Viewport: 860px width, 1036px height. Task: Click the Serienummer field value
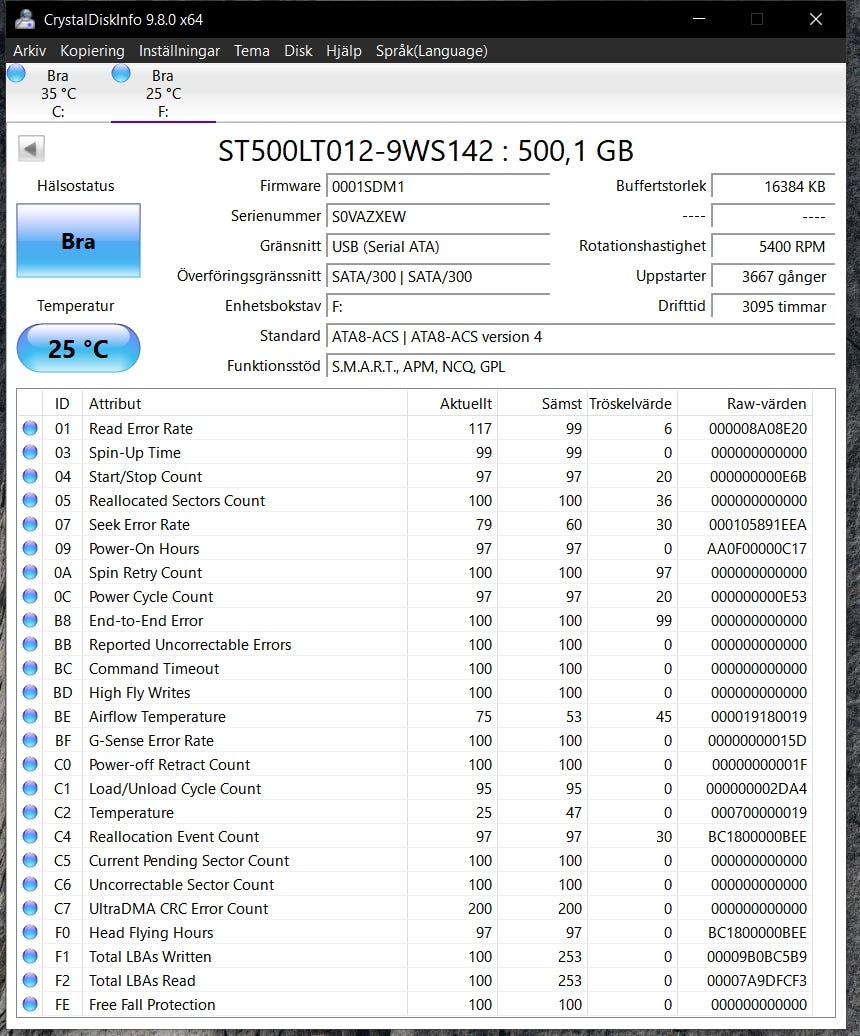click(438, 216)
